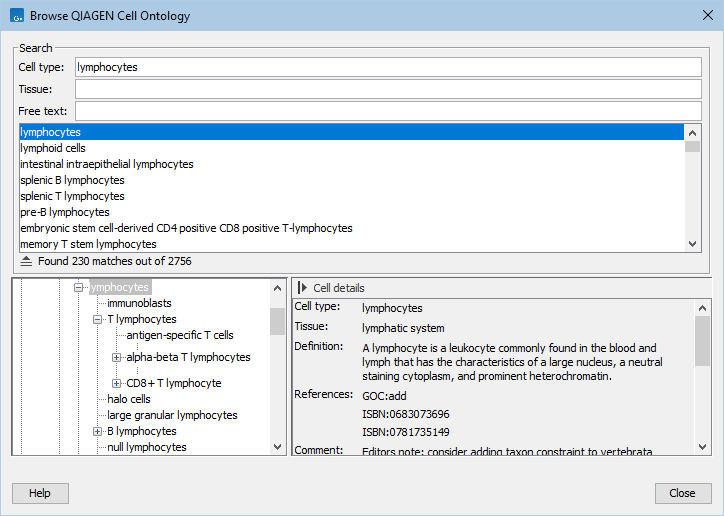This screenshot has height=516, width=724.
Task: Expand the B lymphocytes tree node
Action: (98, 432)
